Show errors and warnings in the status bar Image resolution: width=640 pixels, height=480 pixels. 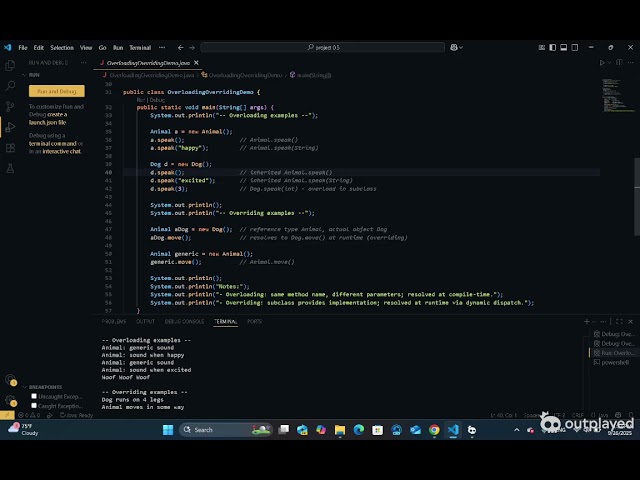tap(29, 415)
